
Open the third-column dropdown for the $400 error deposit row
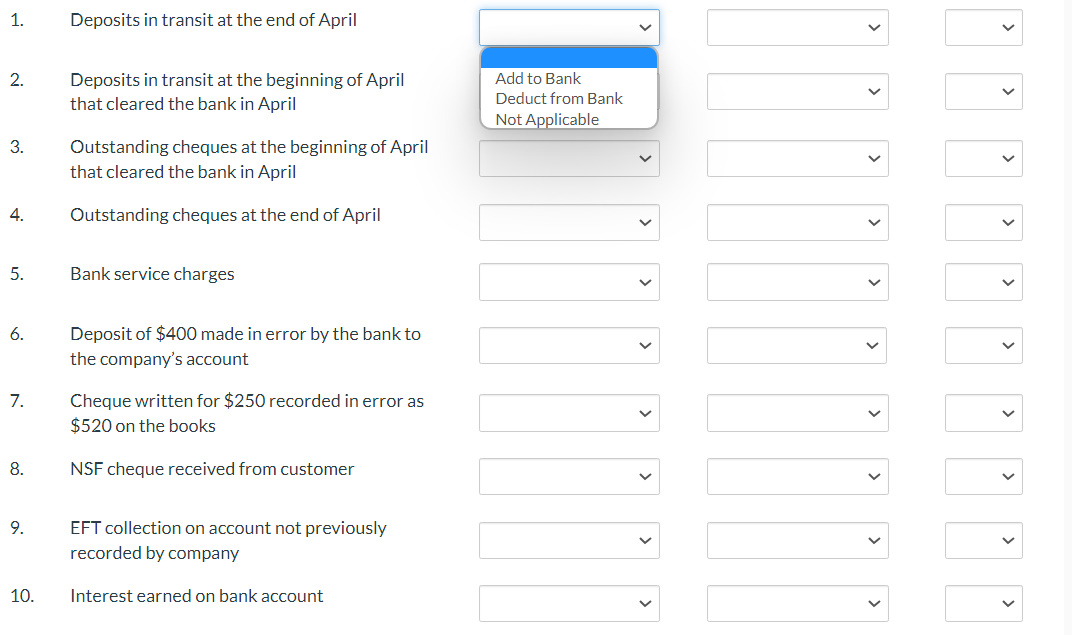(983, 345)
